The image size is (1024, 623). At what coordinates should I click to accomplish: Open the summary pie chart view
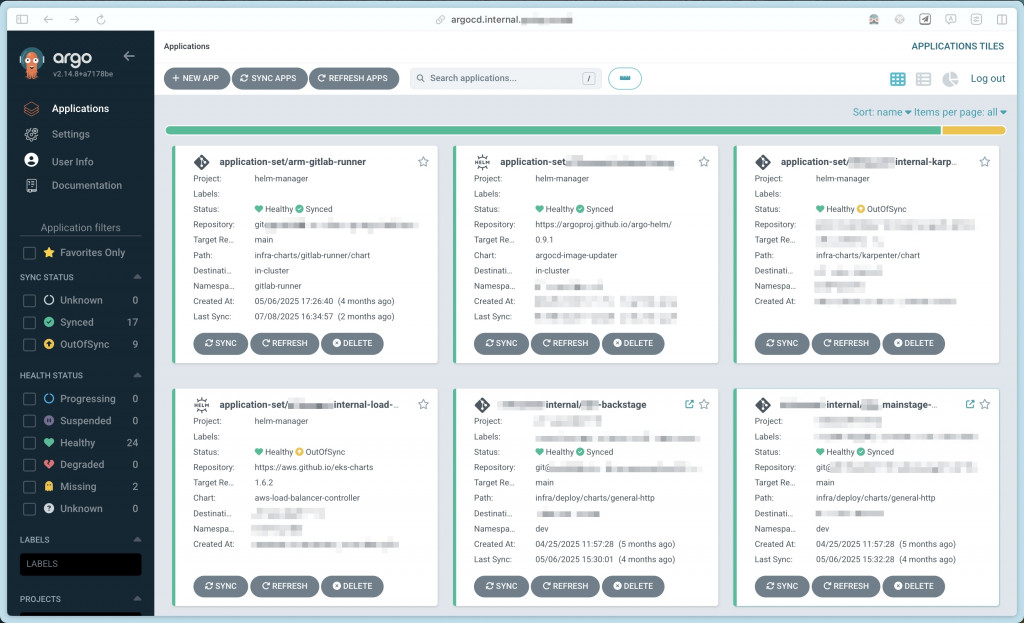coord(950,79)
